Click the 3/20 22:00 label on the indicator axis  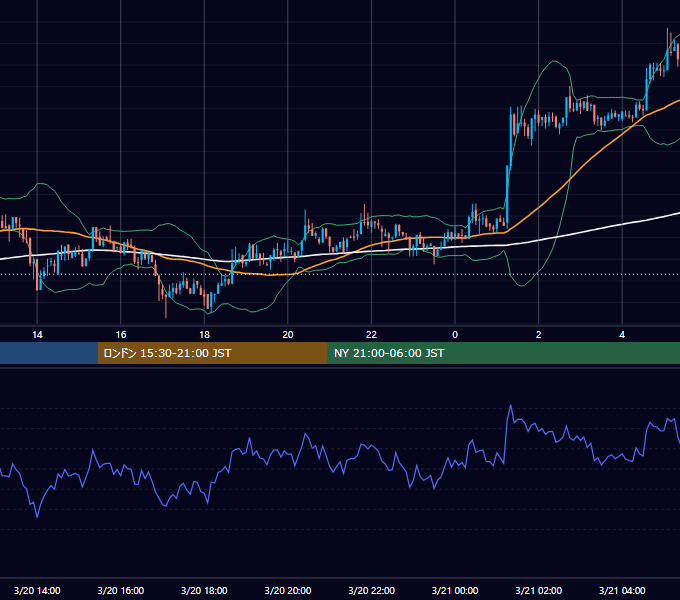point(372,590)
